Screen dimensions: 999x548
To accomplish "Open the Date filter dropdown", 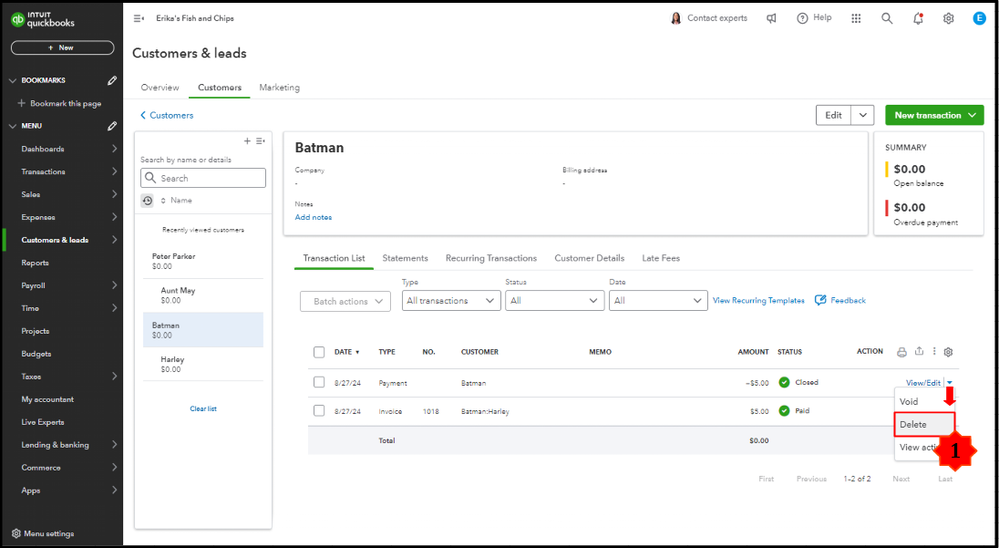I will pos(658,301).
